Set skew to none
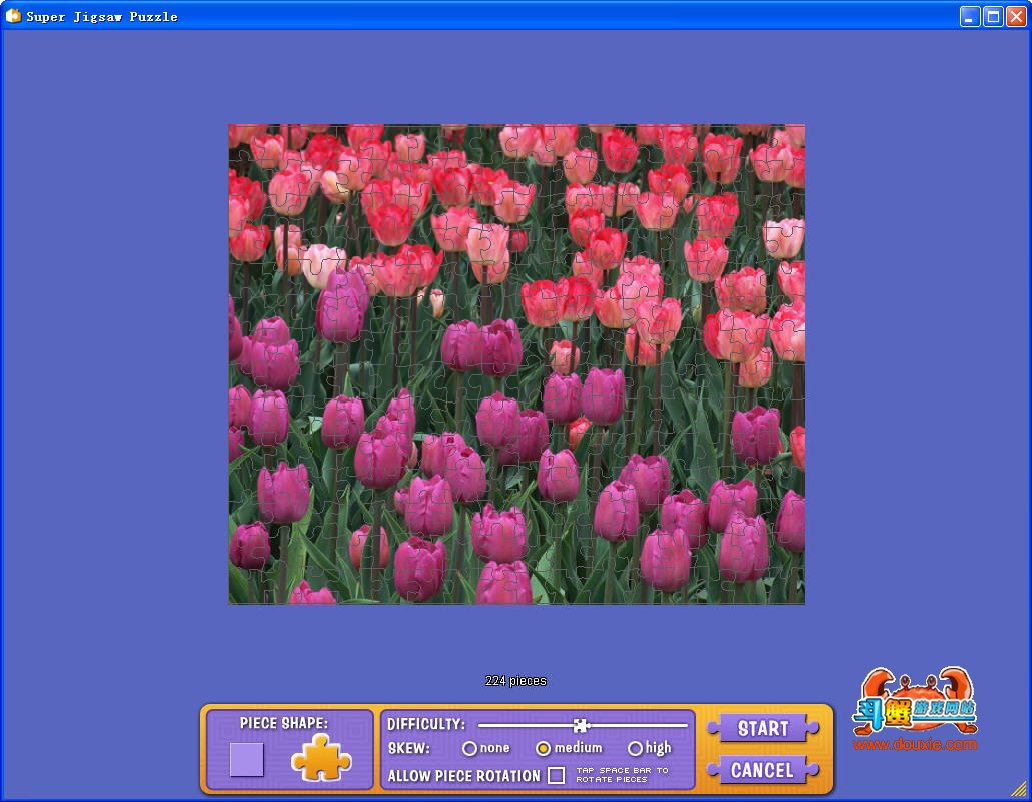This screenshot has height=802, width=1032. click(x=469, y=748)
